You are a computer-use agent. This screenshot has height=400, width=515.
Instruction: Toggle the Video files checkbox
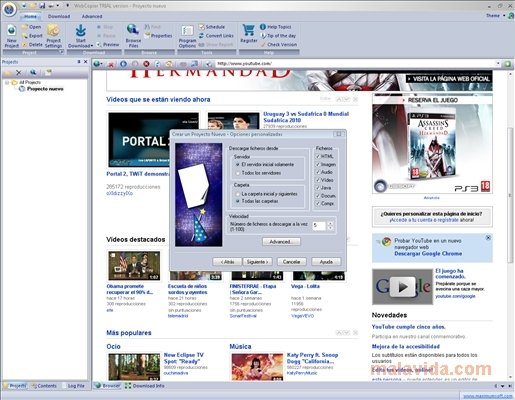[x=318, y=180]
